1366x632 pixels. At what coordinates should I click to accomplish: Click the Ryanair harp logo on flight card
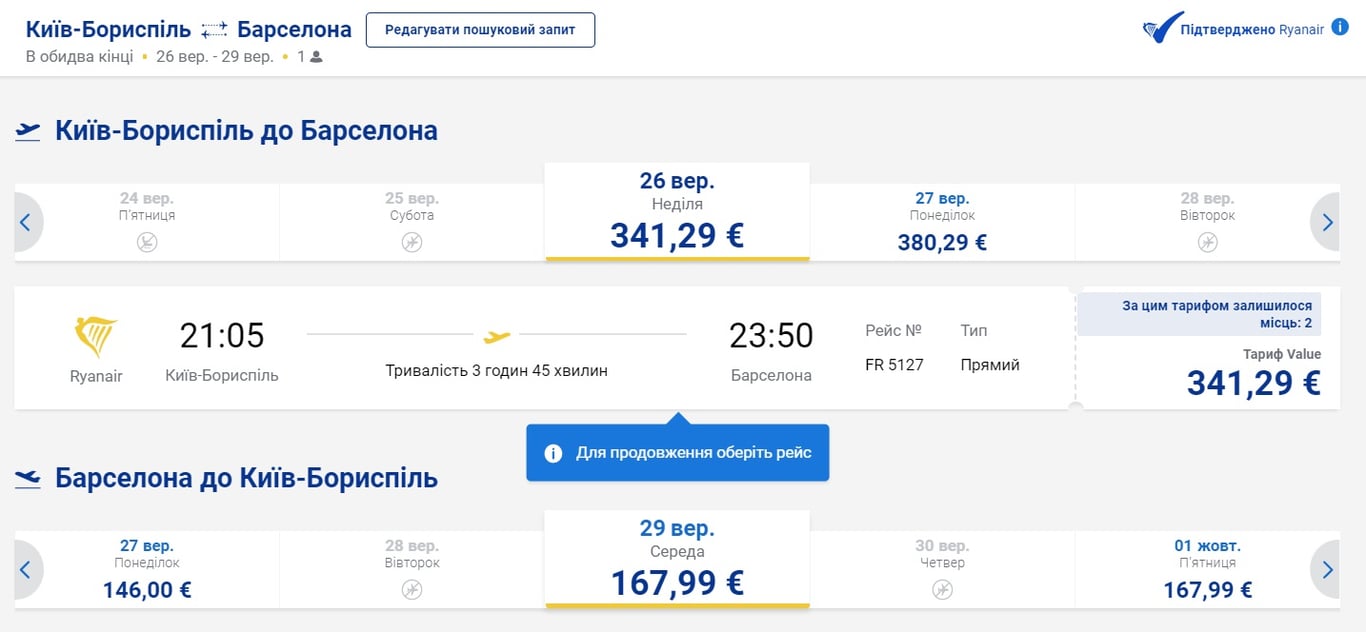tap(96, 337)
